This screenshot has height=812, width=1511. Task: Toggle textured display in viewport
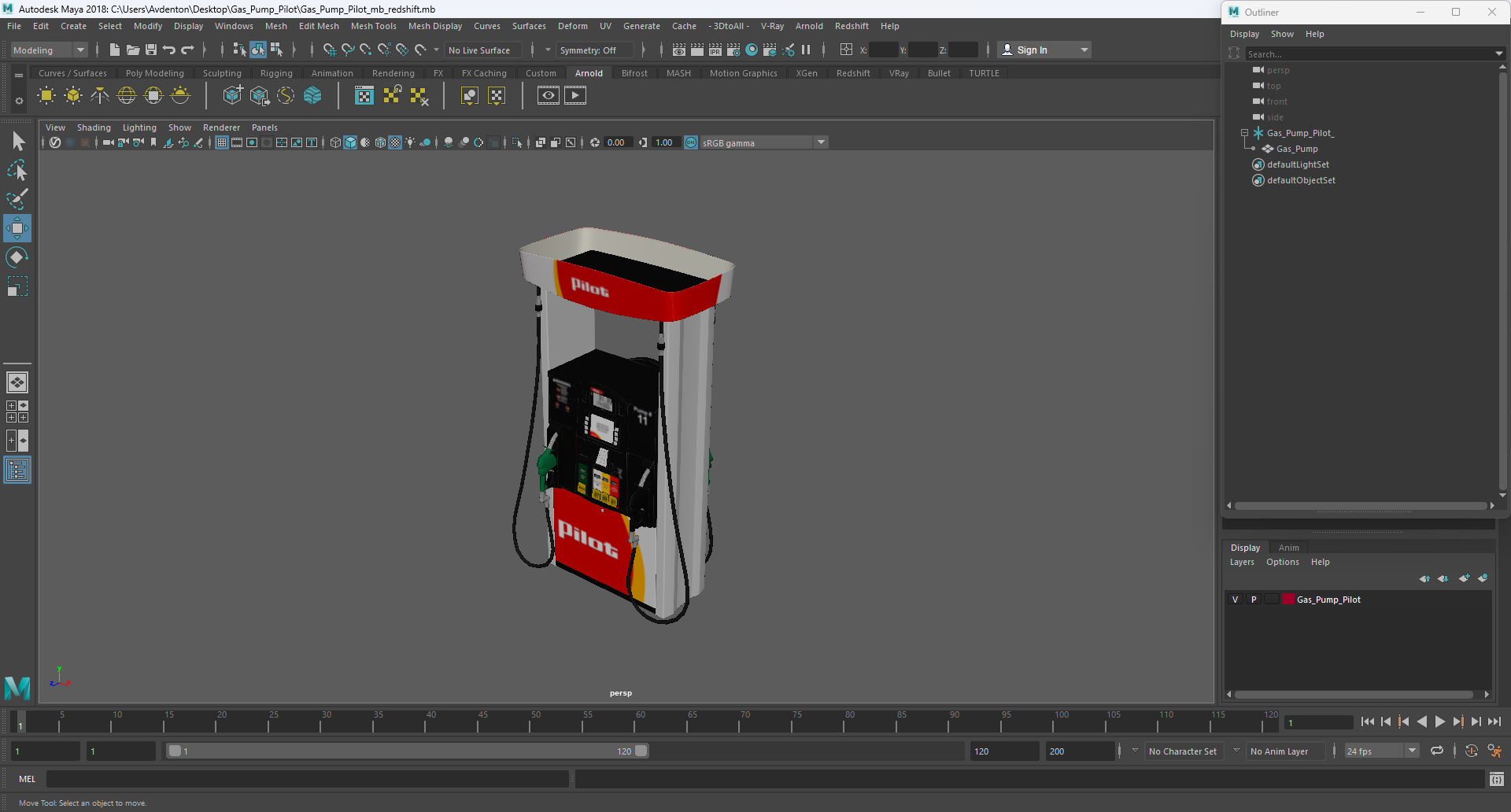[x=395, y=142]
